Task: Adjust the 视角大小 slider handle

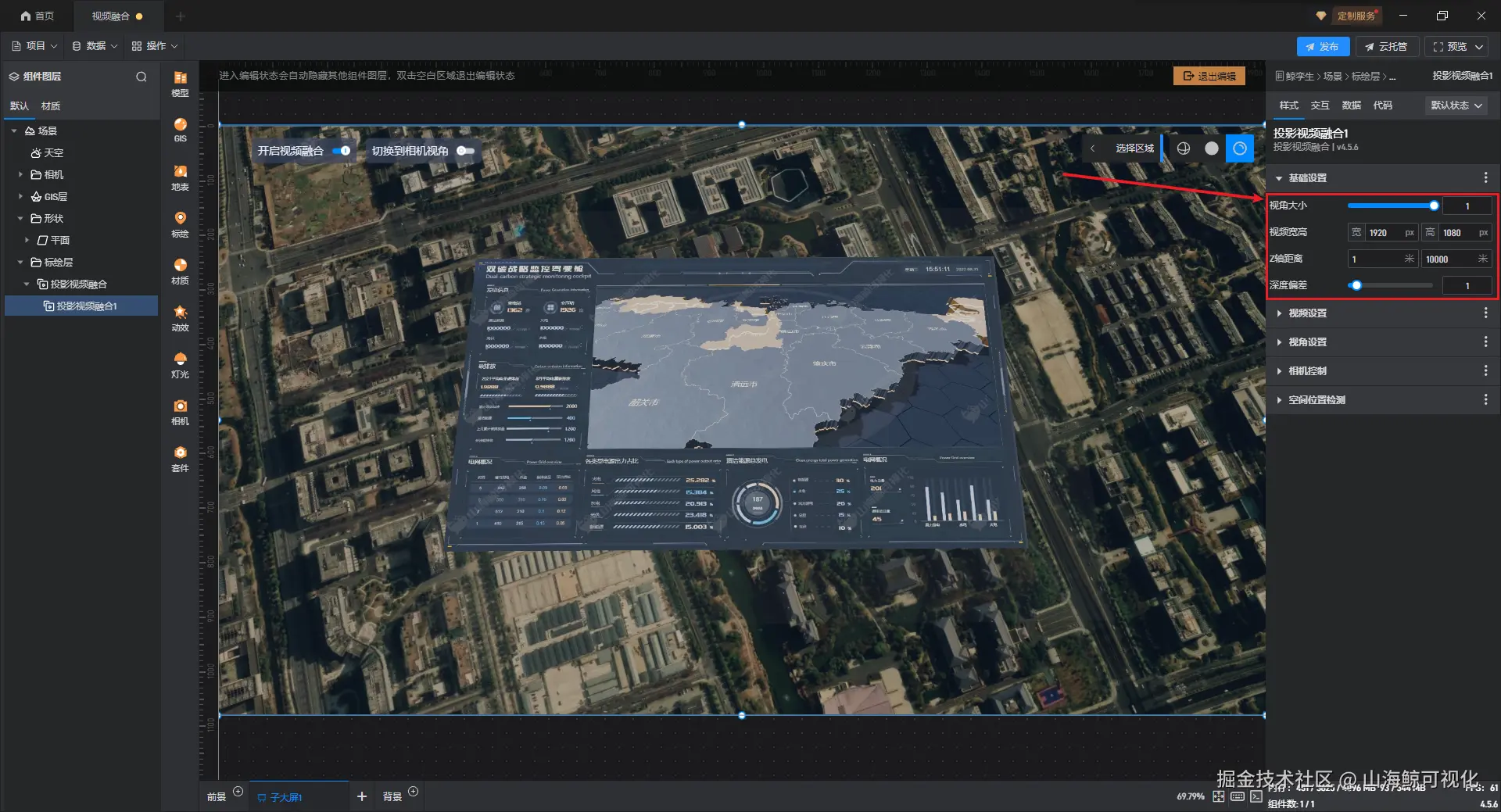Action: point(1434,206)
